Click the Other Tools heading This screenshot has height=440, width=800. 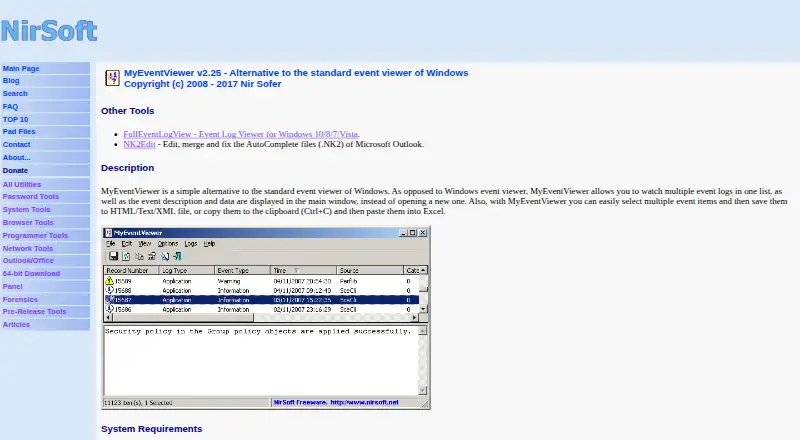(128, 111)
